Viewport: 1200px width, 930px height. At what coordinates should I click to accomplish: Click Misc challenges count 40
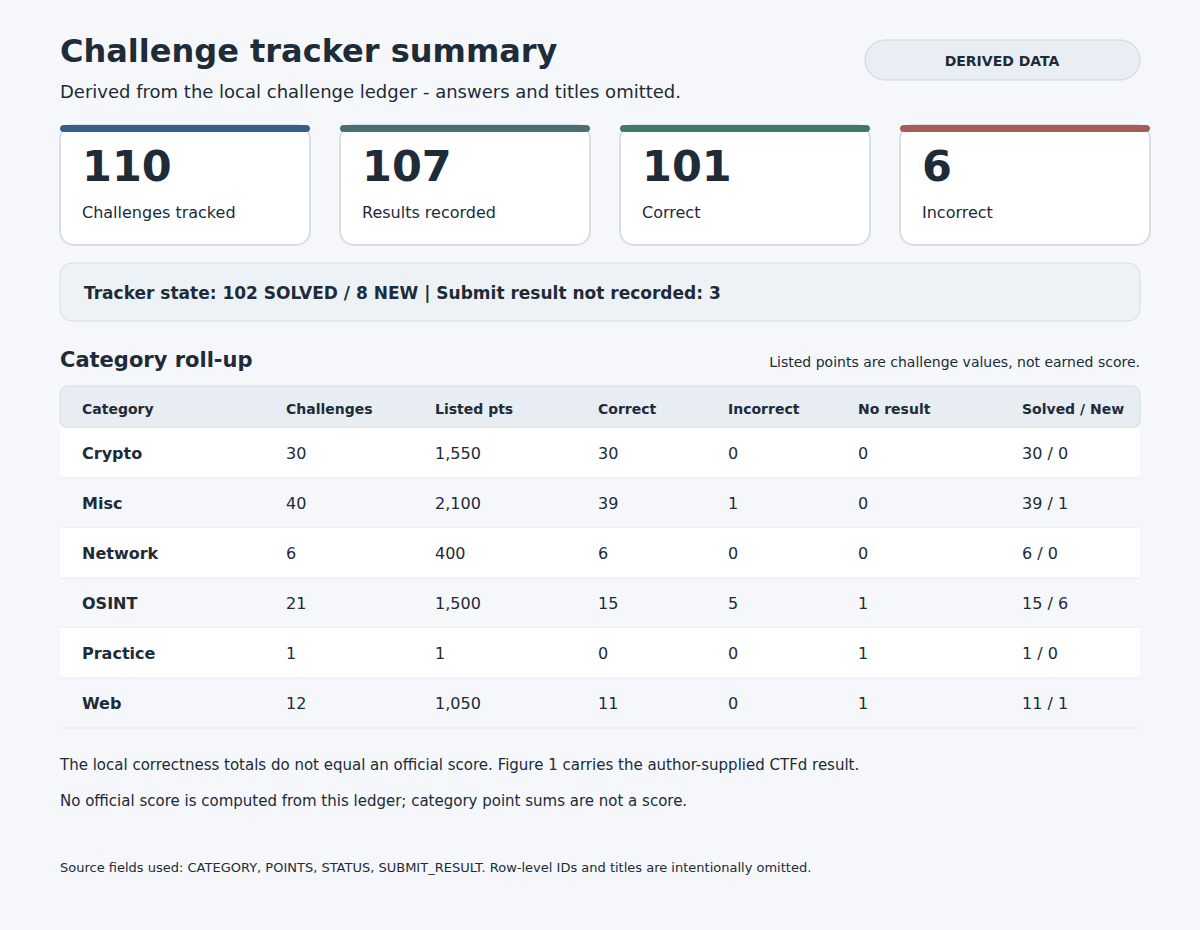(x=296, y=503)
